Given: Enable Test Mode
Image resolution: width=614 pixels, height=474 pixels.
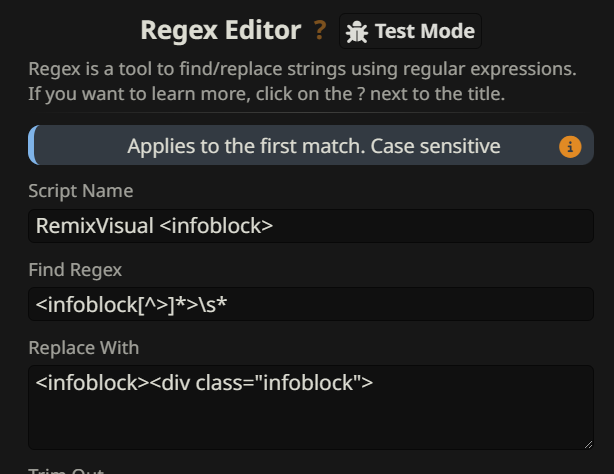Looking at the screenshot, I should [411, 31].
